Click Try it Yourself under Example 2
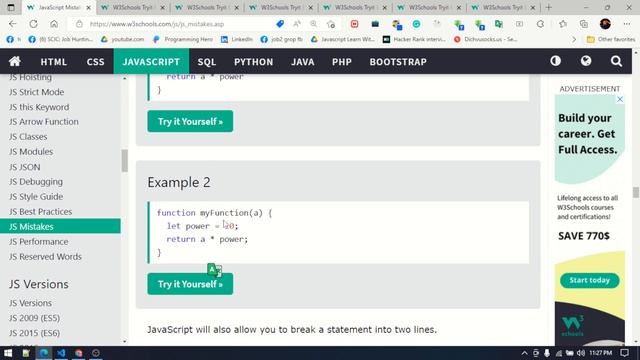Viewport: 640px width, 360px height. (x=190, y=284)
